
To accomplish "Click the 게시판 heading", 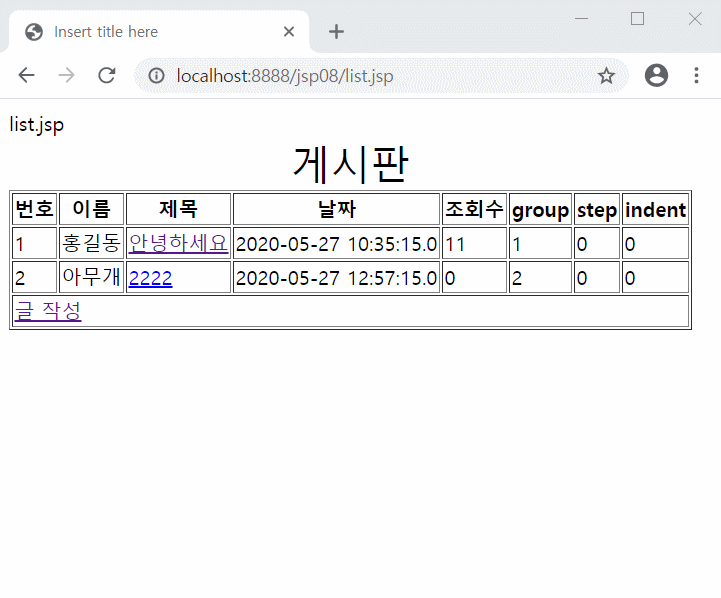I will point(350,164).
